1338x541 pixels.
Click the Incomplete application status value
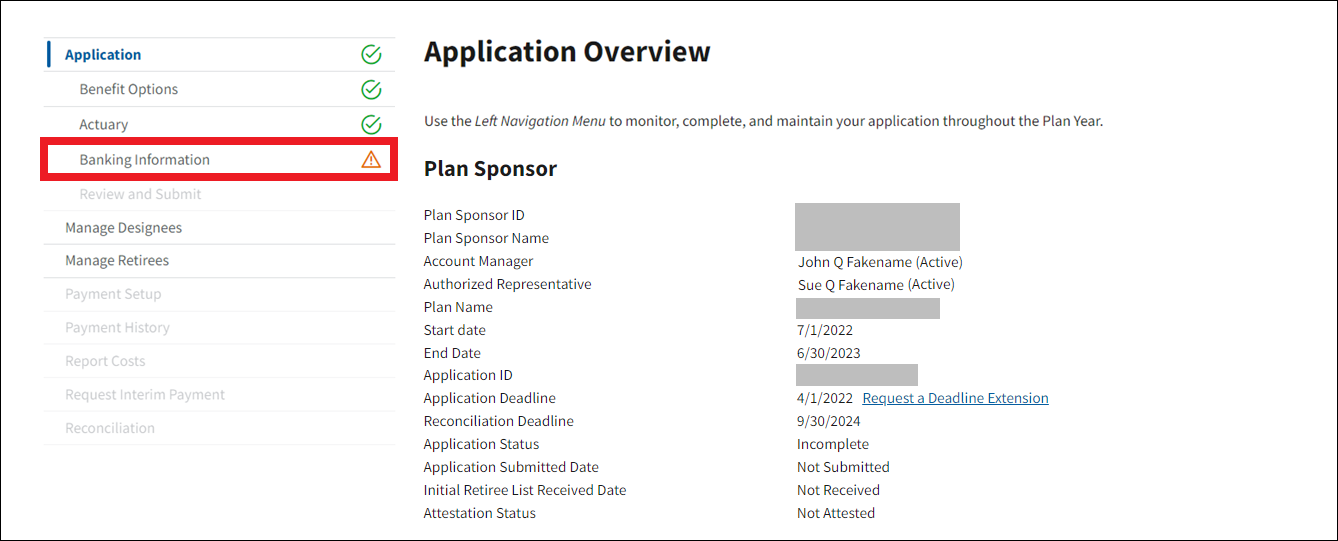tap(833, 444)
